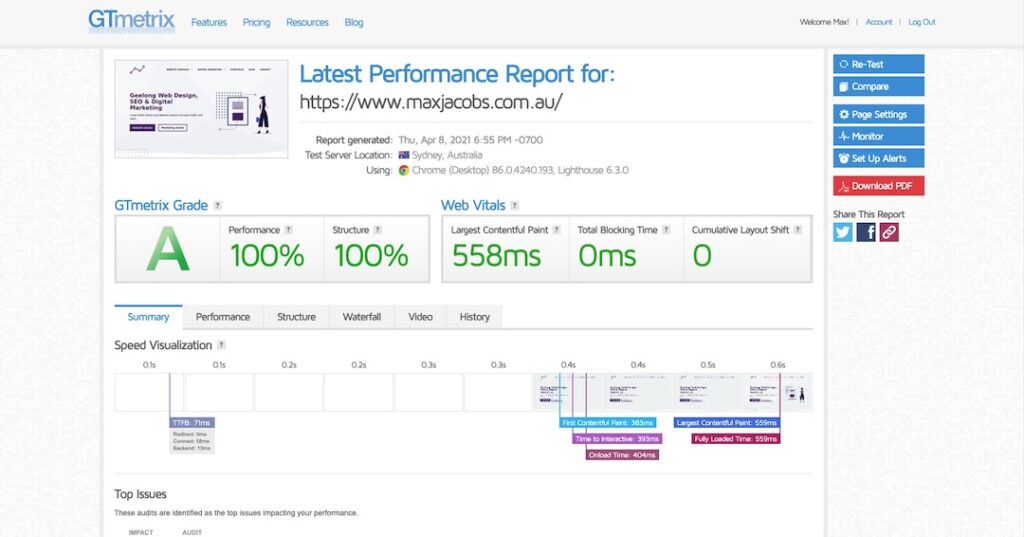Viewport: 1024px width, 537px height.
Task: Click the Log Out link
Action: tap(921, 22)
